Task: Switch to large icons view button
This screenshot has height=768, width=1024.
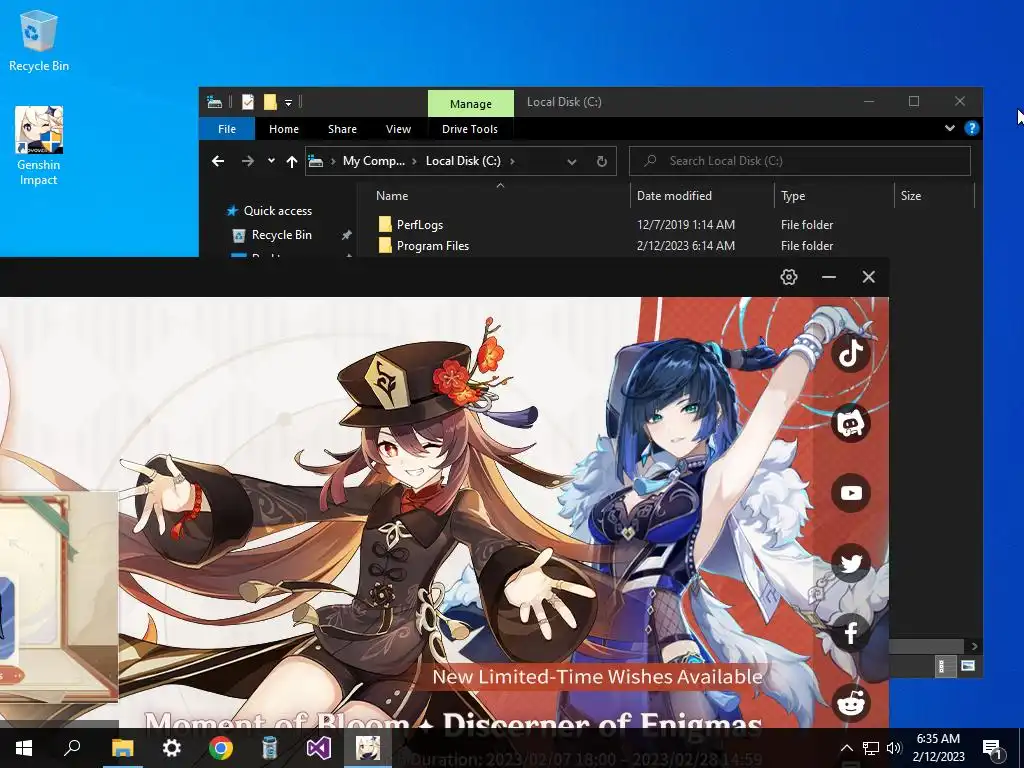Action: click(x=968, y=666)
